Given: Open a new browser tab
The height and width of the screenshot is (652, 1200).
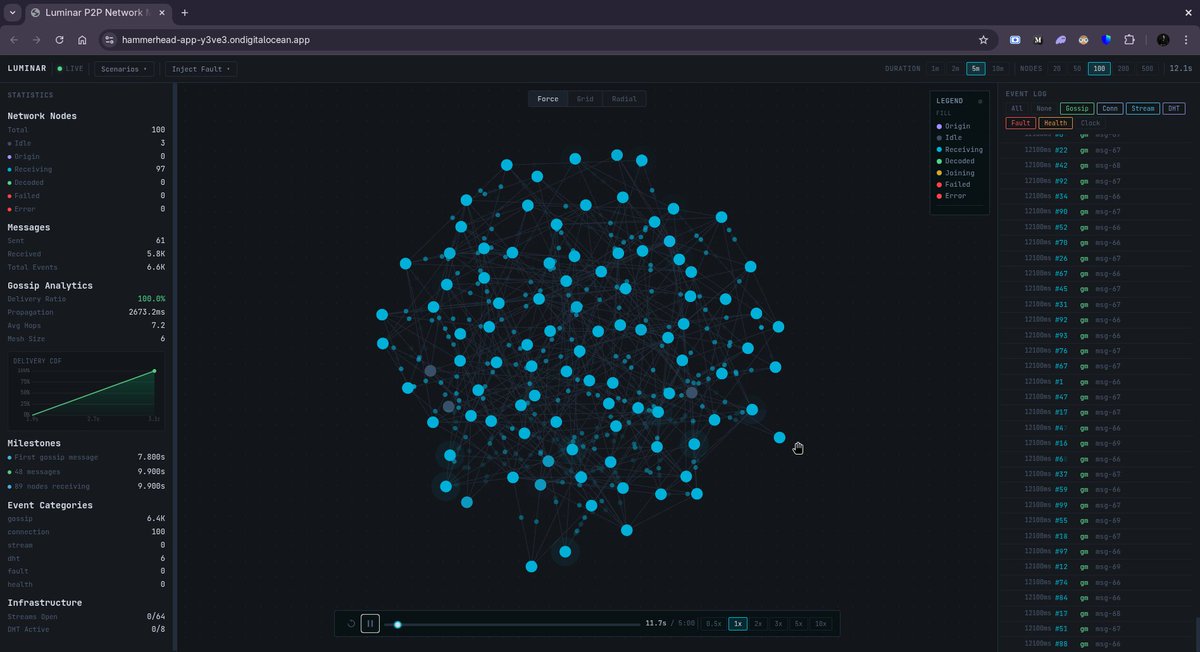Looking at the screenshot, I should 185,12.
